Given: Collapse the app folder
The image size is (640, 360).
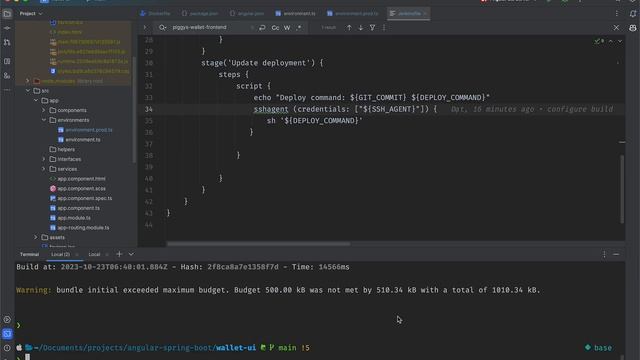Looking at the screenshot, I should click(36, 100).
